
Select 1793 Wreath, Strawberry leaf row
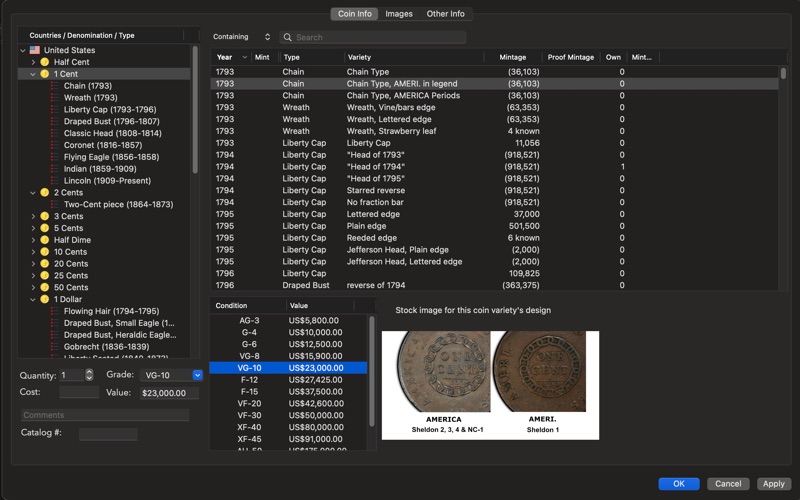tap(494, 131)
